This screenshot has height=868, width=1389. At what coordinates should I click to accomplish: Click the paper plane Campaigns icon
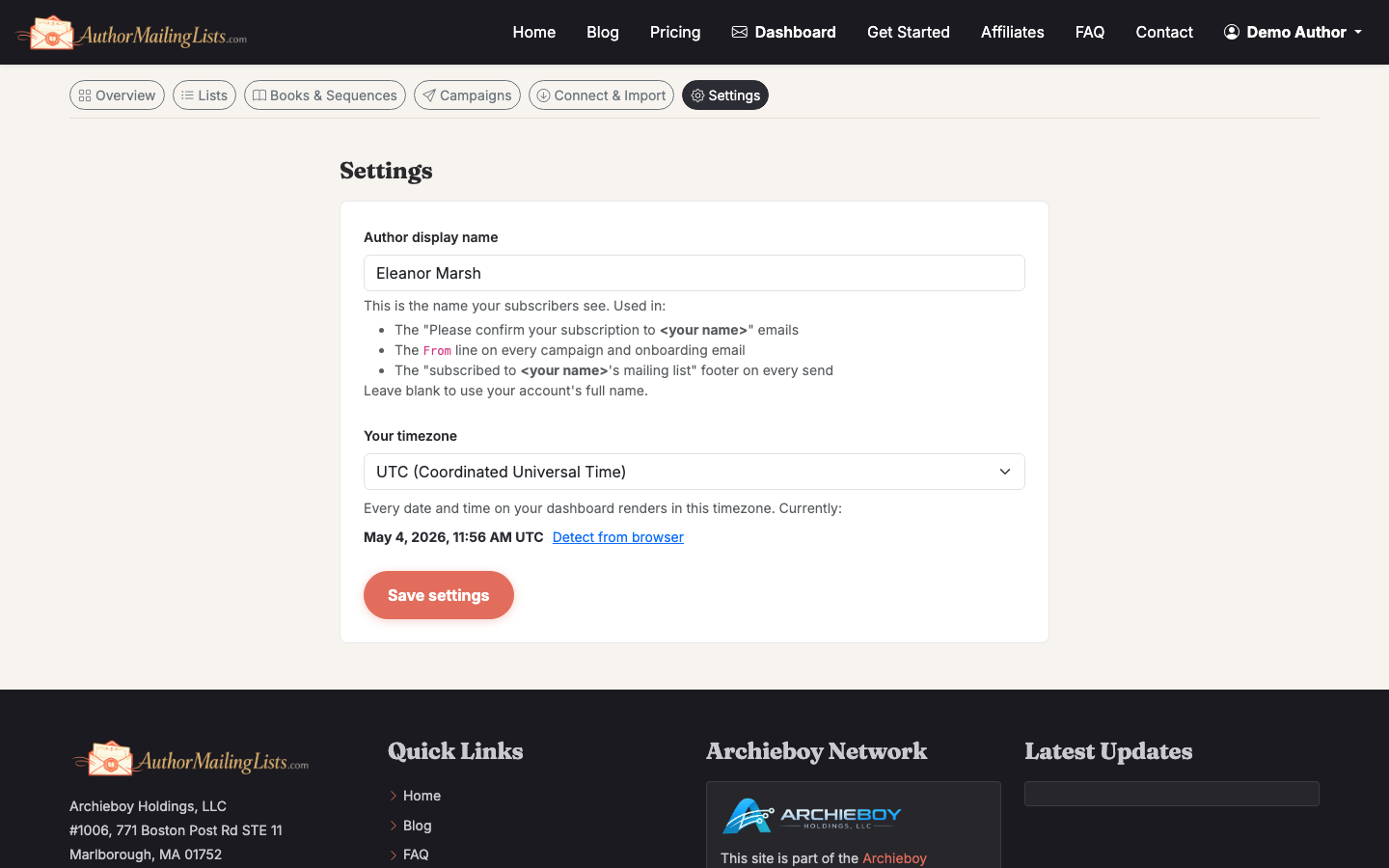pos(429,95)
